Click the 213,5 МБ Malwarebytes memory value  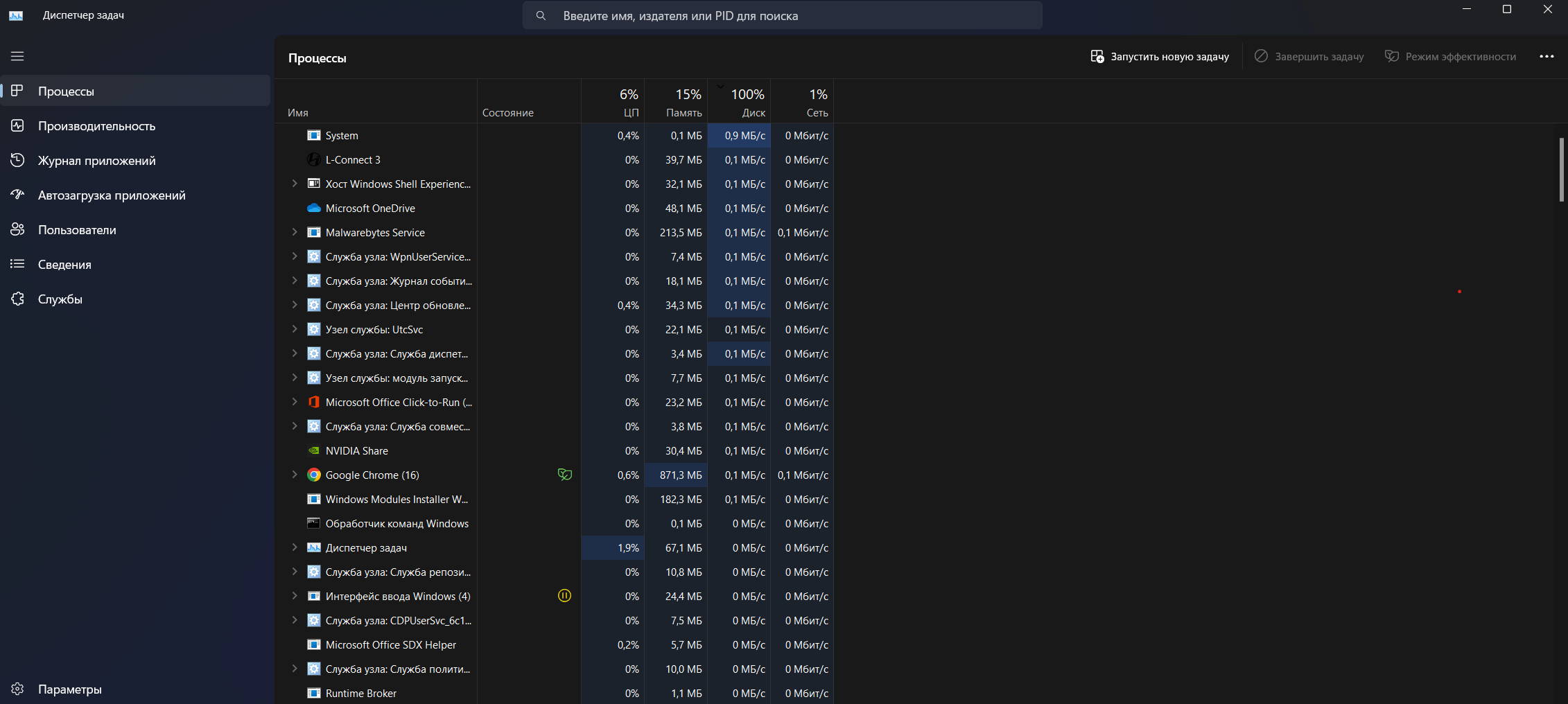coord(681,232)
